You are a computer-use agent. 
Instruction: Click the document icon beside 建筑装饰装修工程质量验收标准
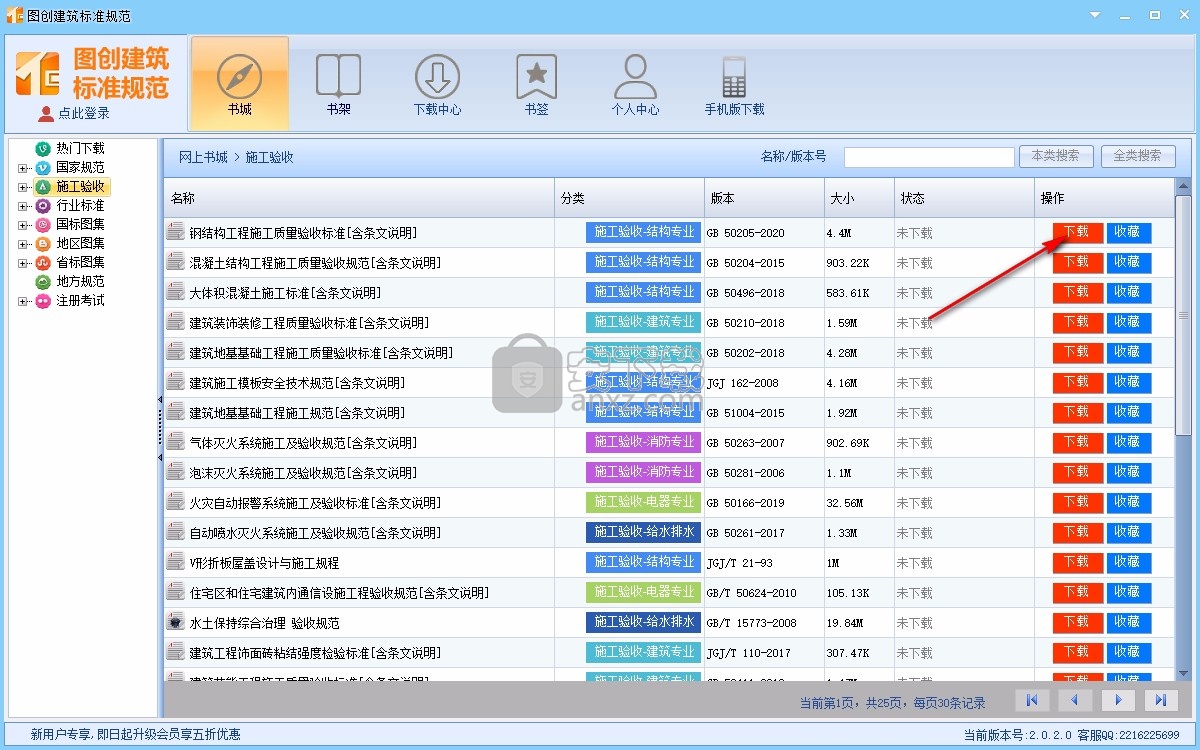176,322
